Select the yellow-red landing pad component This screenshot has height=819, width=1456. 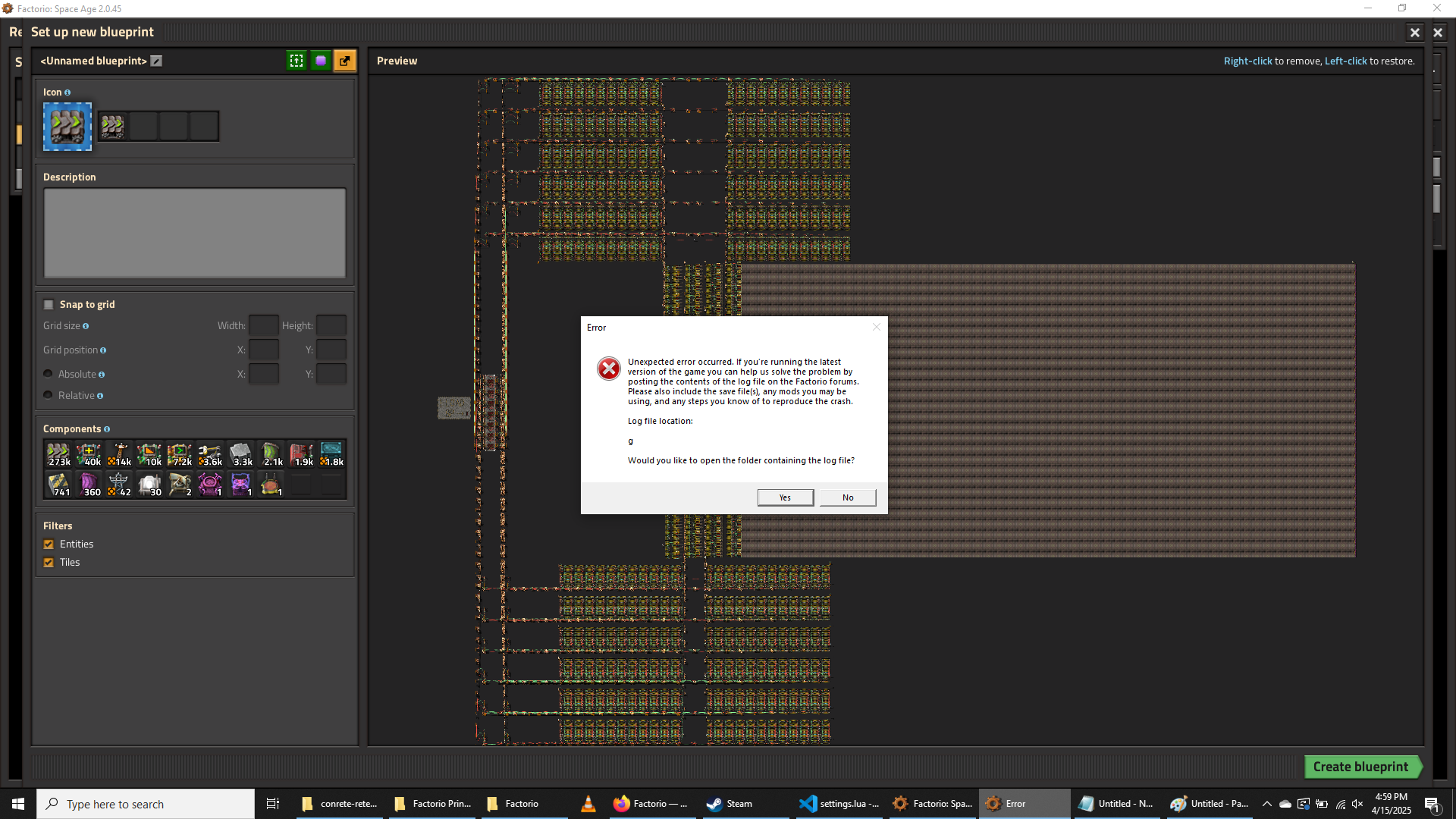point(271,485)
